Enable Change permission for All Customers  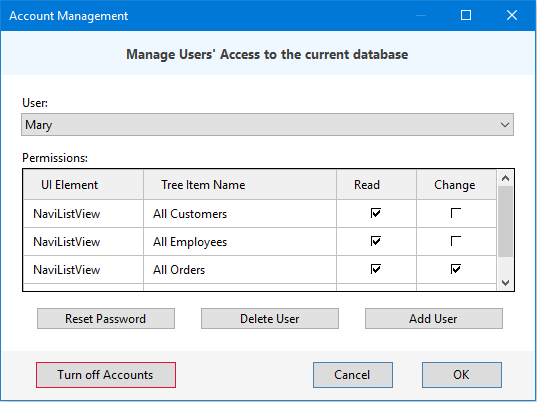point(456,213)
